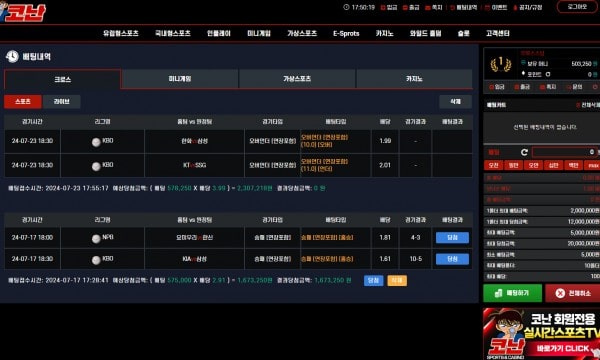This screenshot has height=360, width=600.
Task: Click the gold rank 1 laurel badge
Action: pyautogui.click(x=501, y=64)
